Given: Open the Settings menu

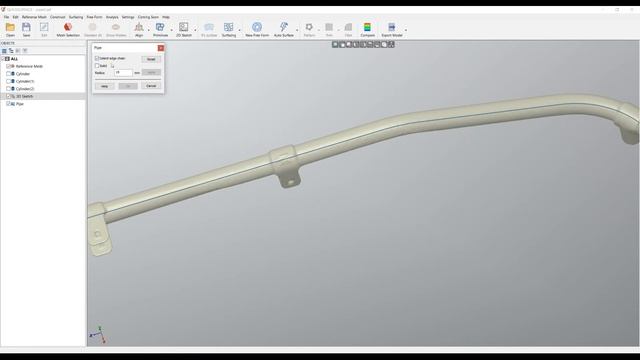Looking at the screenshot, I should 128,17.
